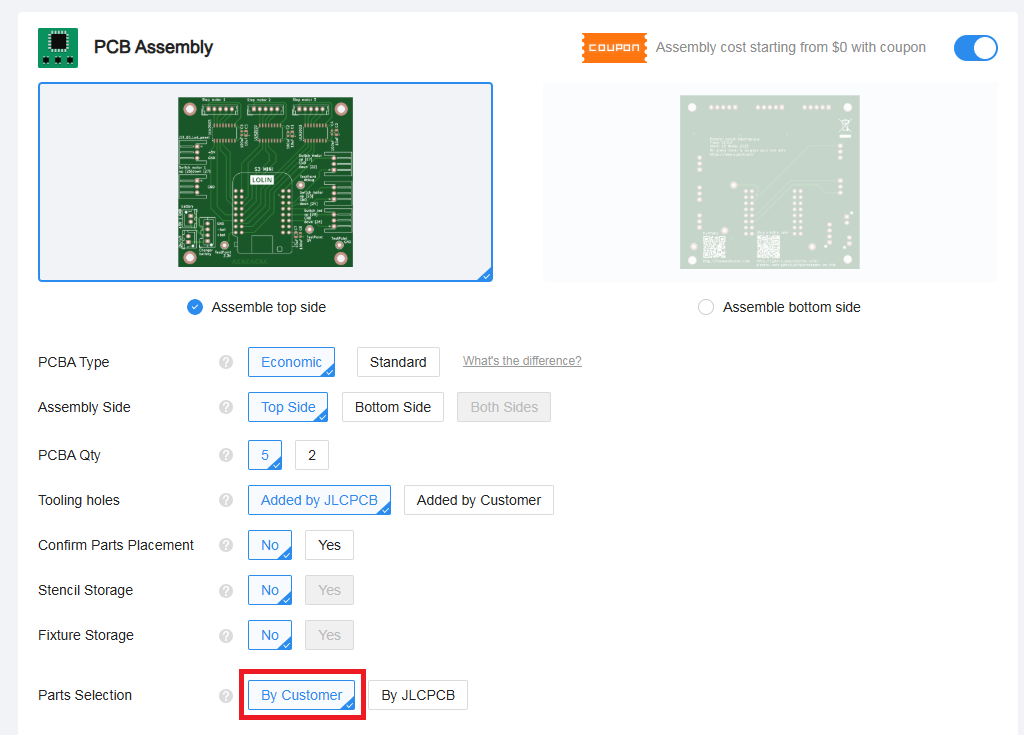Click the Tooling holes label
1024x735 pixels.
tap(79, 500)
